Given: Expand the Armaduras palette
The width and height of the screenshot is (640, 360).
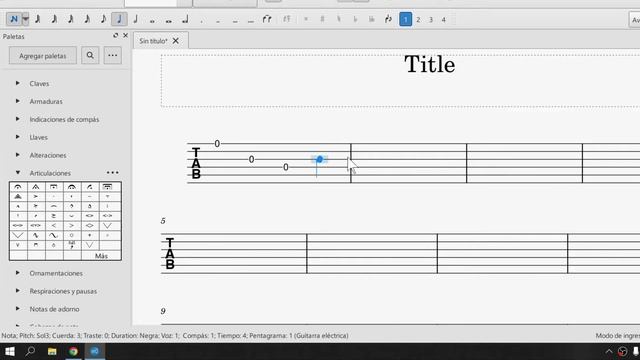Looking at the screenshot, I should (18, 101).
